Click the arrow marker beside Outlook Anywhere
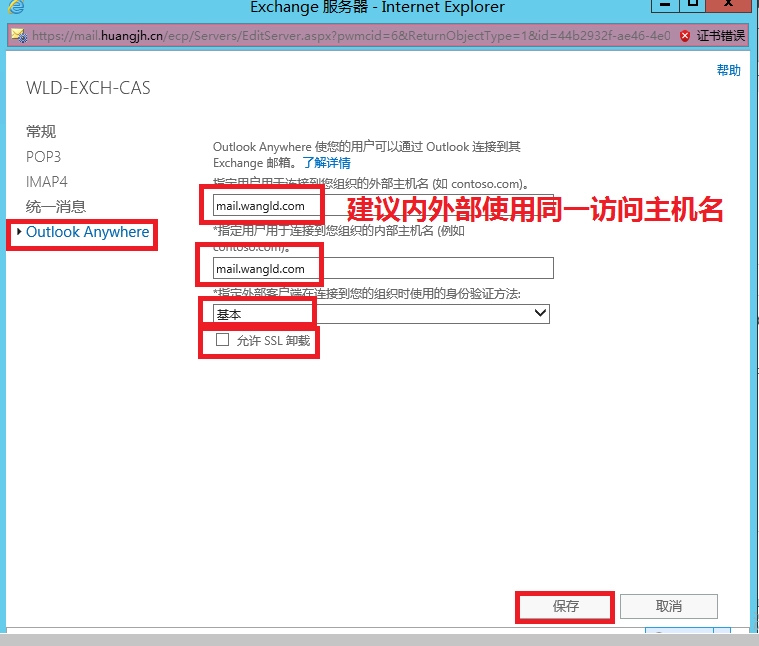This screenshot has height=646, width=759. click(17, 232)
